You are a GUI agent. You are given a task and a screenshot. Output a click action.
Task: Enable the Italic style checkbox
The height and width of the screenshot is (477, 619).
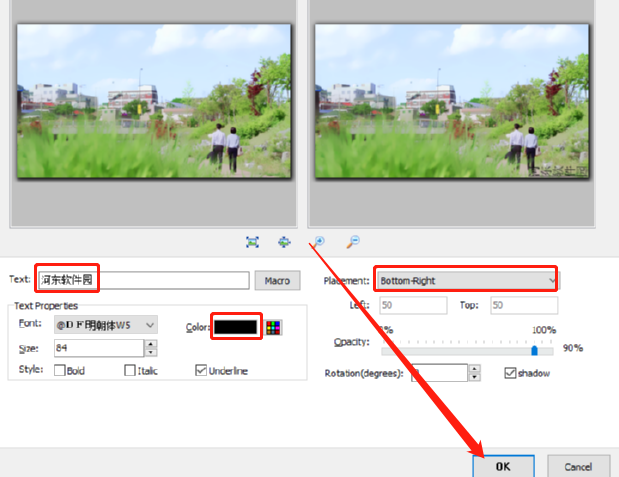(x=129, y=370)
